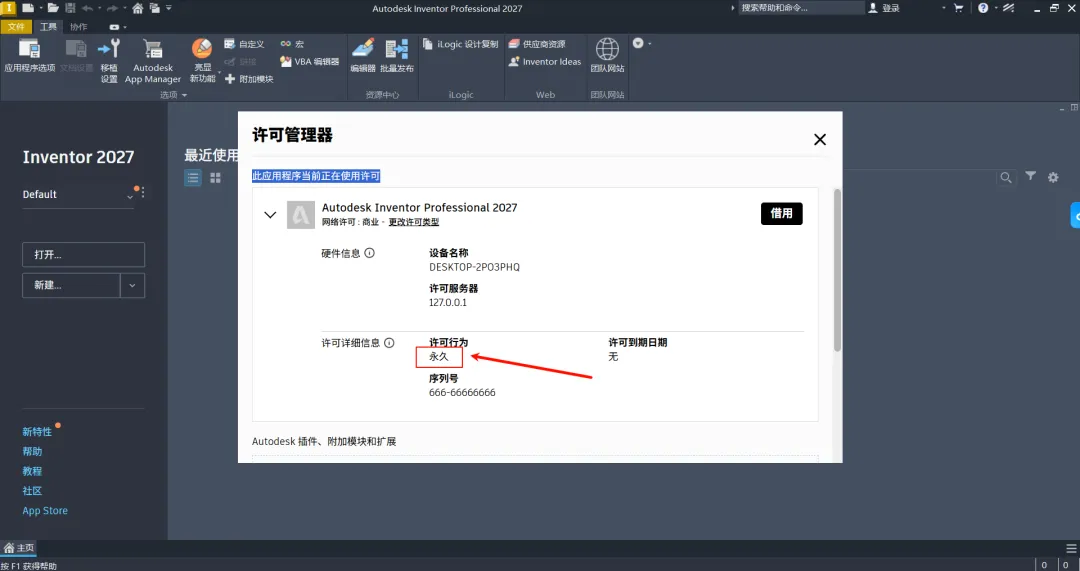The height and width of the screenshot is (571, 1080).
Task: Click 更改许可类型 link
Action: [414, 222]
